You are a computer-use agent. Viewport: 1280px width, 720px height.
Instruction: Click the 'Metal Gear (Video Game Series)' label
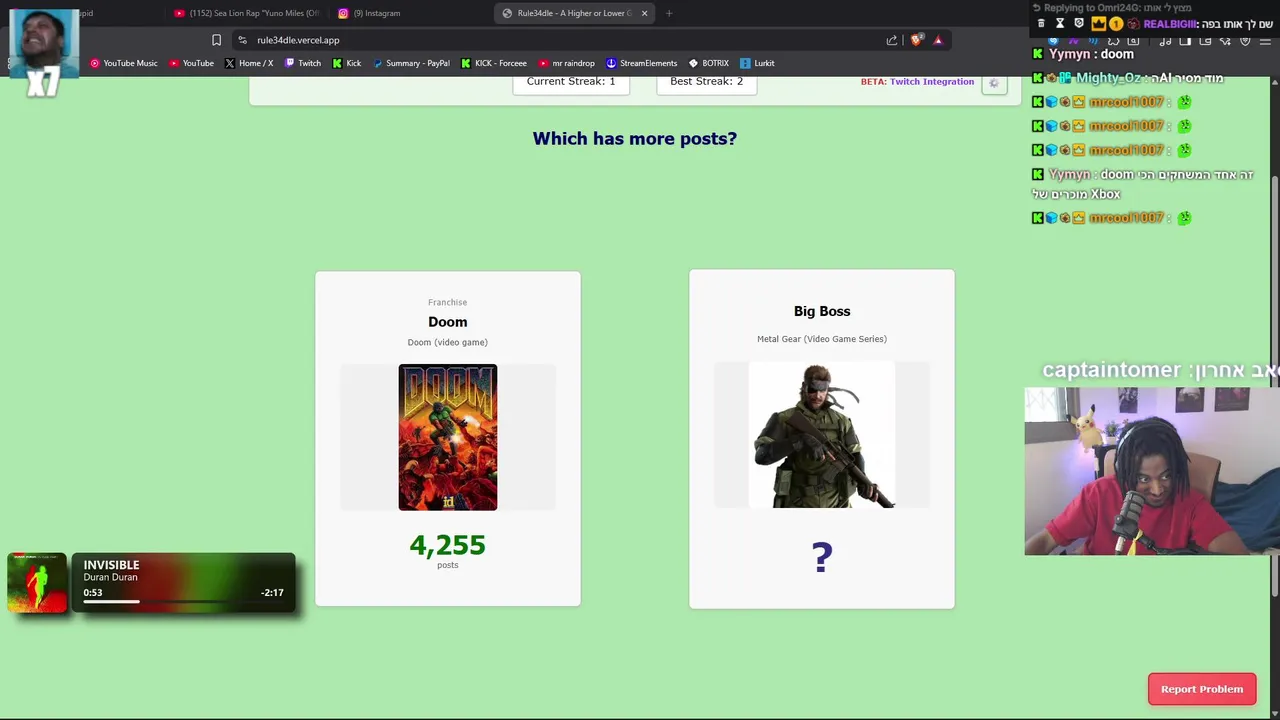tap(822, 339)
